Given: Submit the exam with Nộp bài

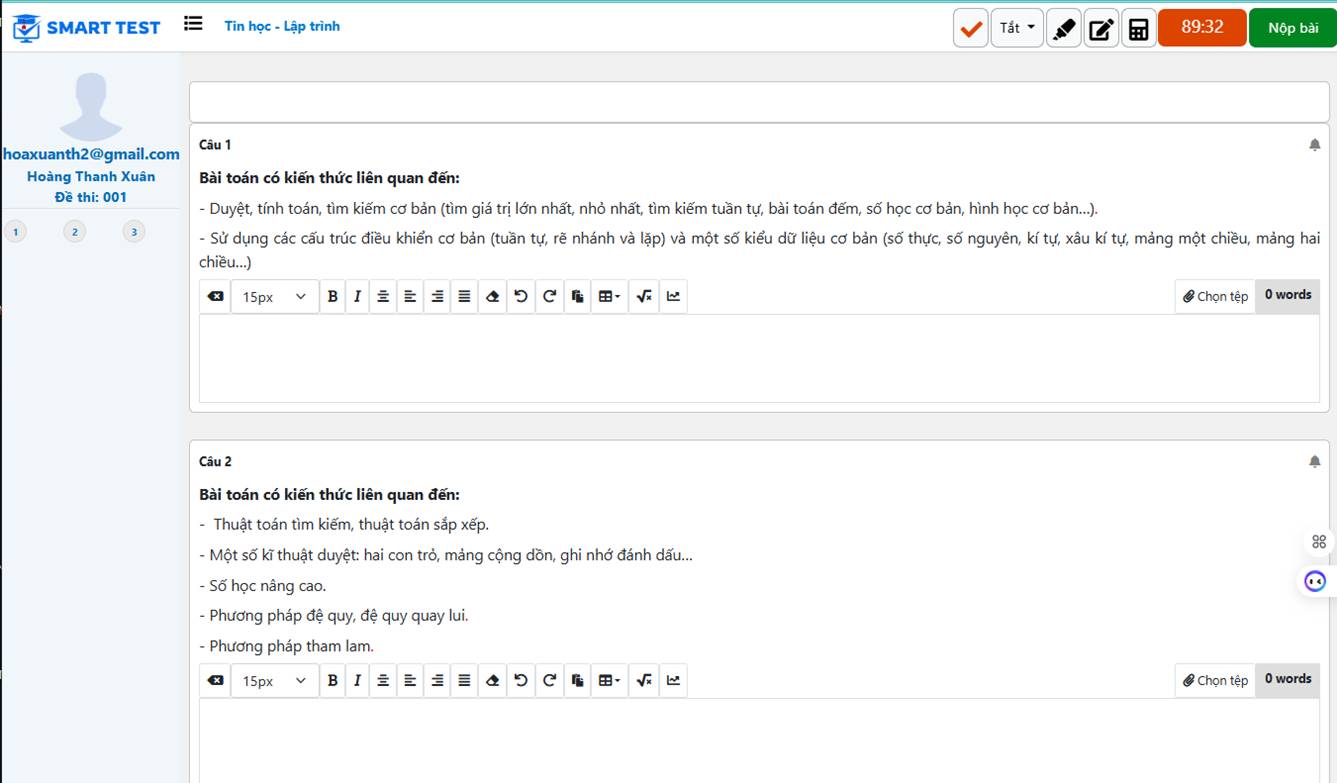Looking at the screenshot, I should coord(1293,28).
